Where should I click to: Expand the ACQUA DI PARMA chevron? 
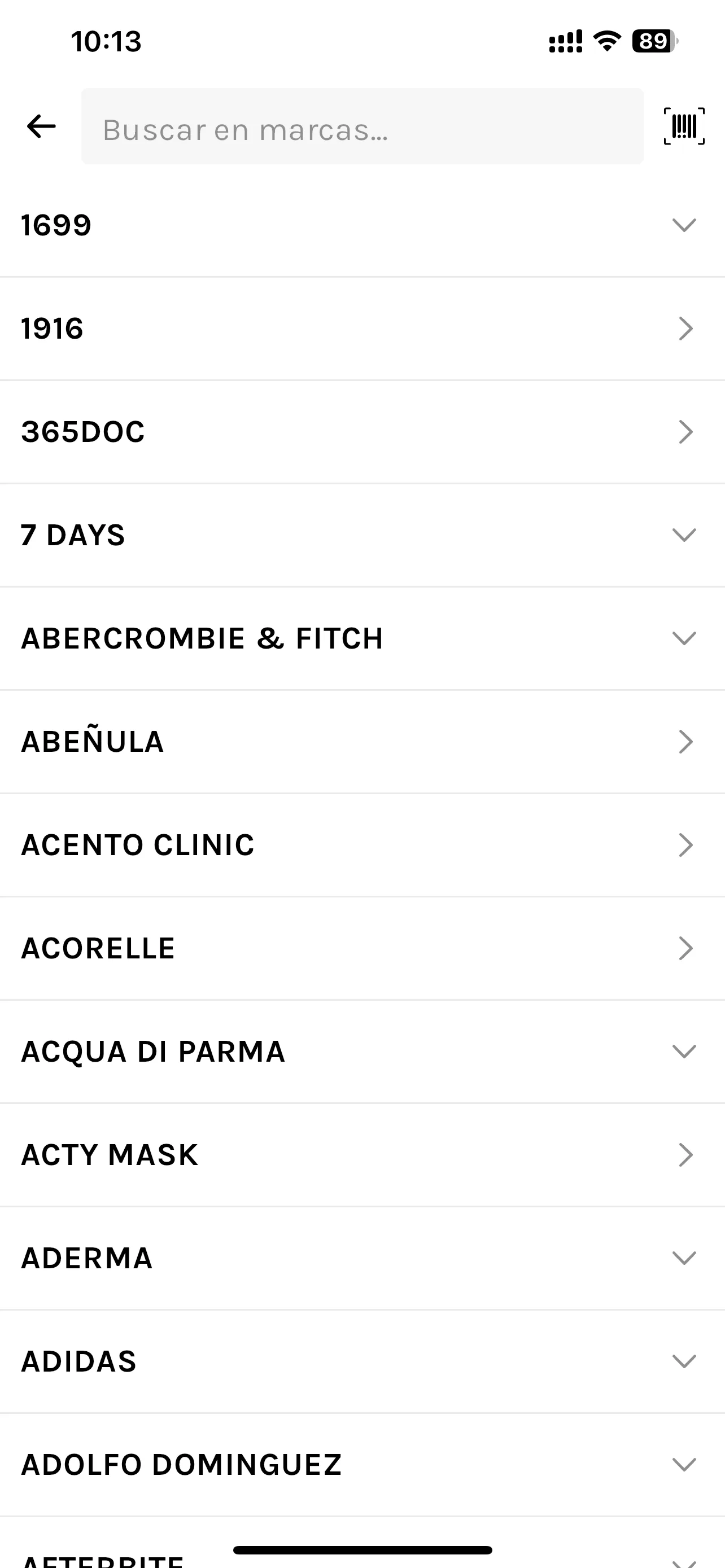coord(684,1051)
